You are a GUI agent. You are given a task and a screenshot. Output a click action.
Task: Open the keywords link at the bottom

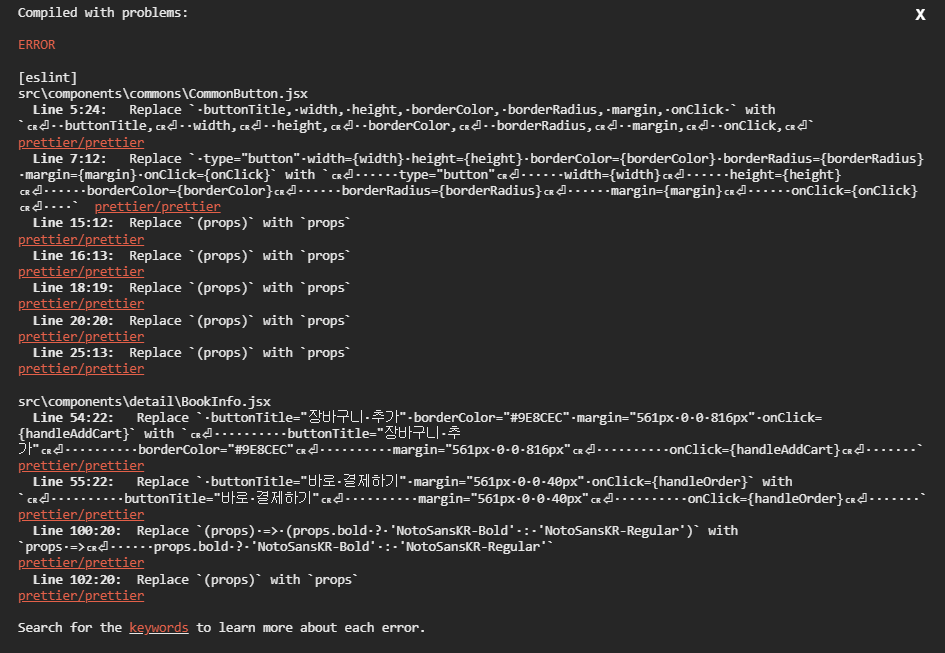159,628
